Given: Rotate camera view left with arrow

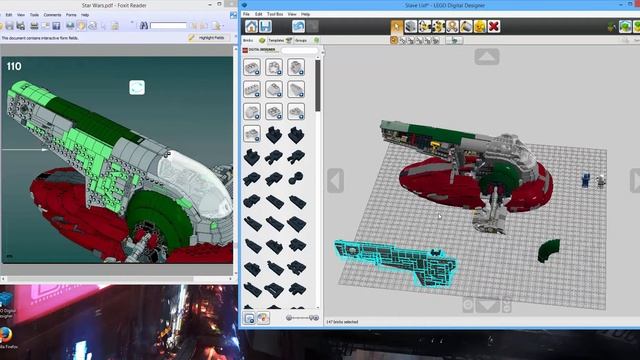Looking at the screenshot, I should [x=335, y=180].
